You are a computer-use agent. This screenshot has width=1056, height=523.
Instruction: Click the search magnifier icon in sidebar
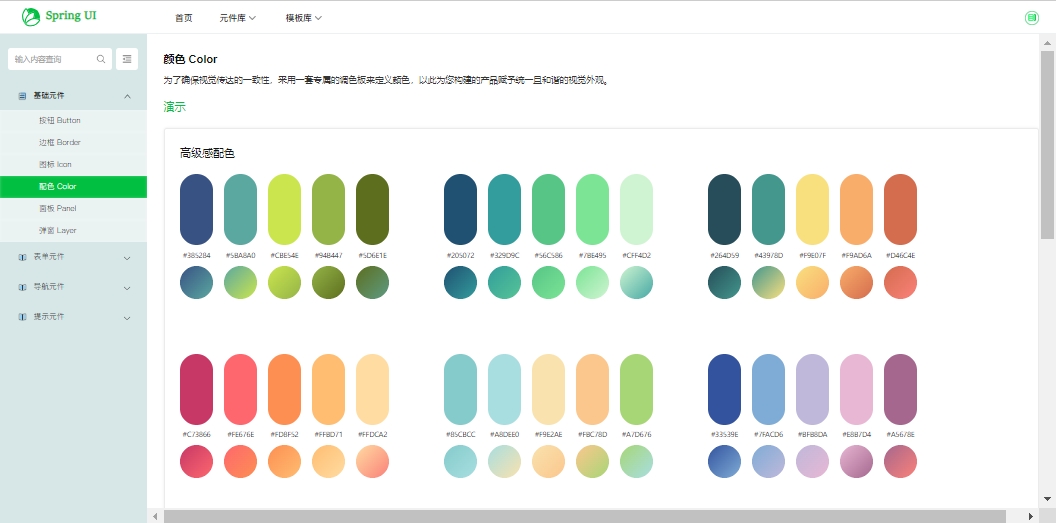click(x=101, y=59)
